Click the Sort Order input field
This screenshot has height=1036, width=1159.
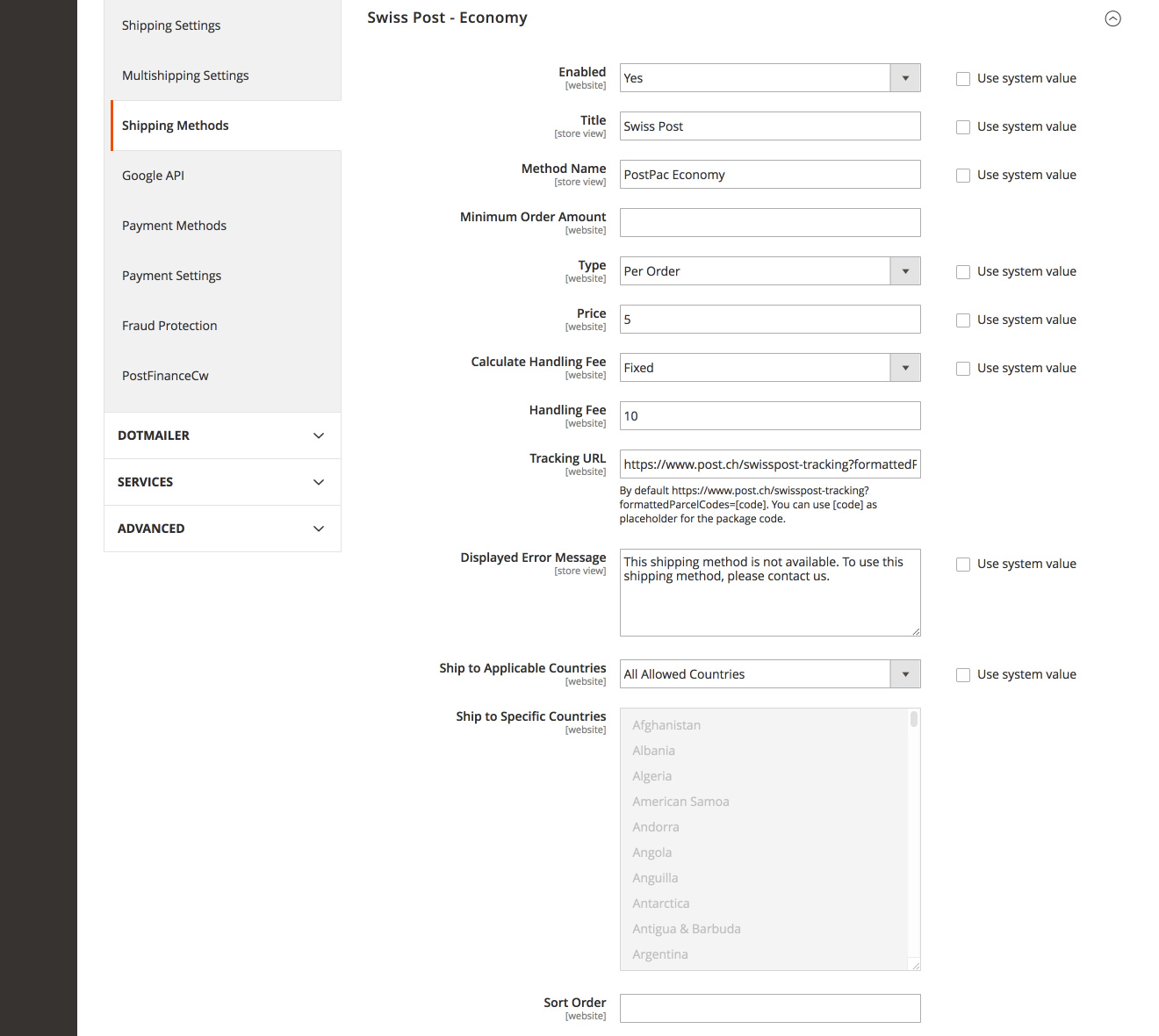coord(770,1009)
